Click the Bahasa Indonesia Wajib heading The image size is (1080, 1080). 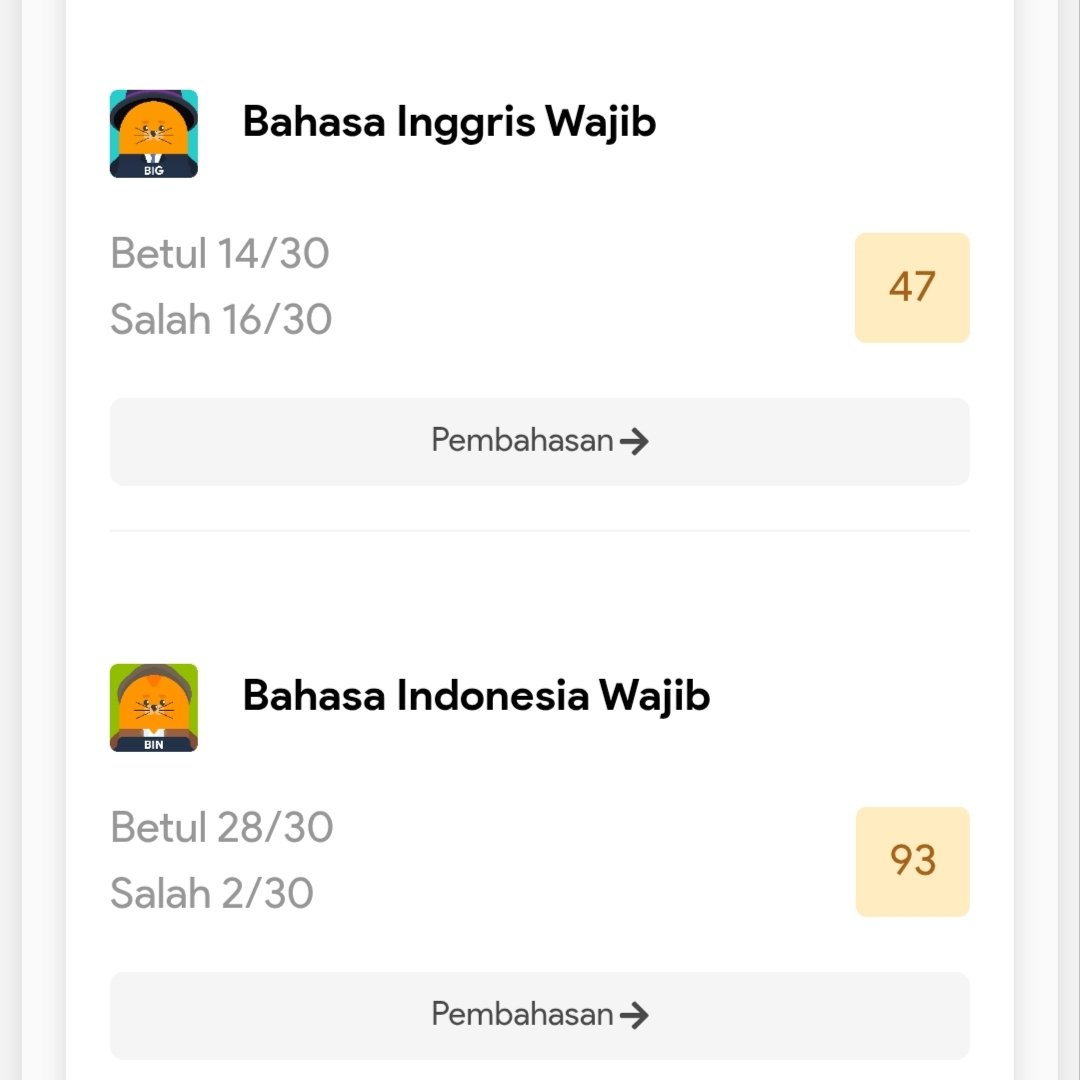476,696
